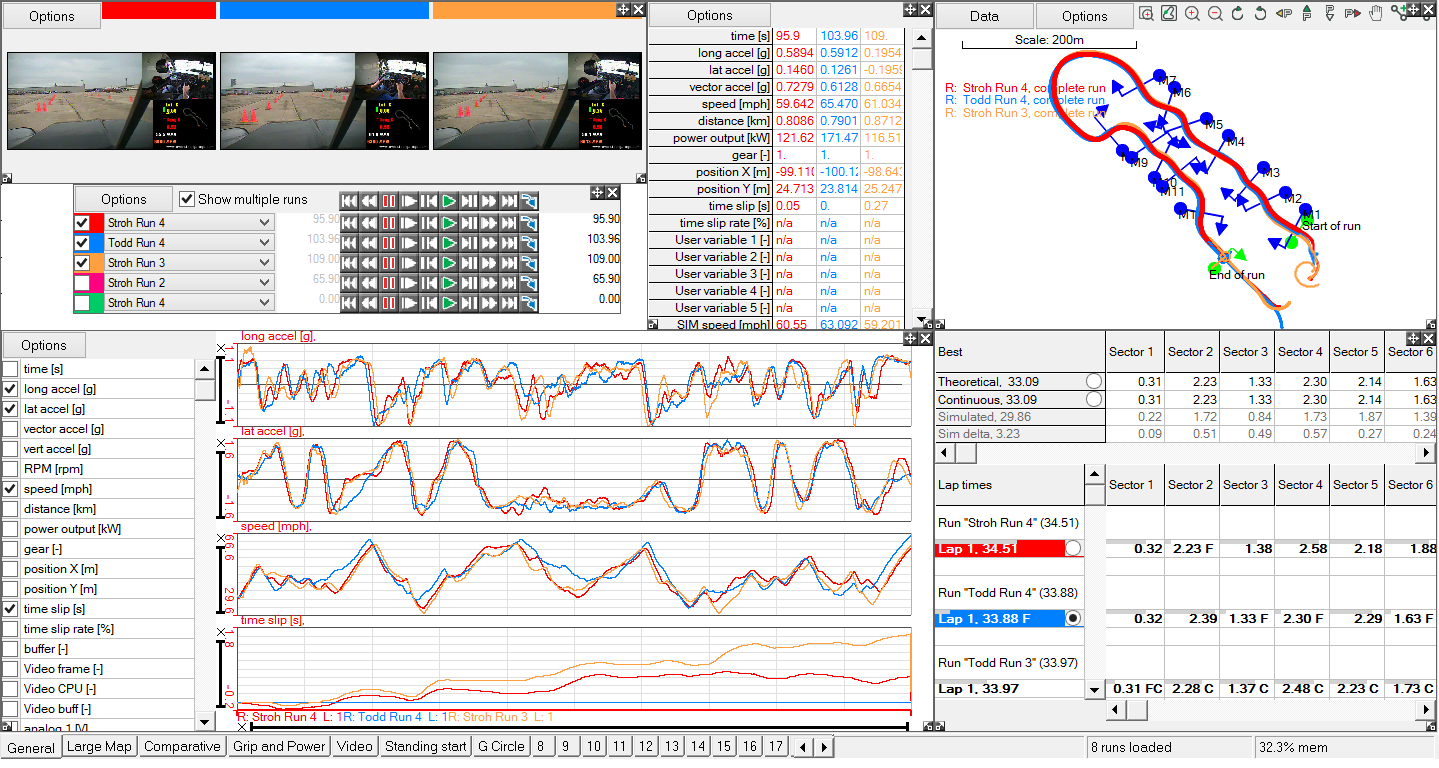This screenshot has width=1439, height=768.
Task: Click the rotate counter-clockwise map icon
Action: pos(1260,14)
